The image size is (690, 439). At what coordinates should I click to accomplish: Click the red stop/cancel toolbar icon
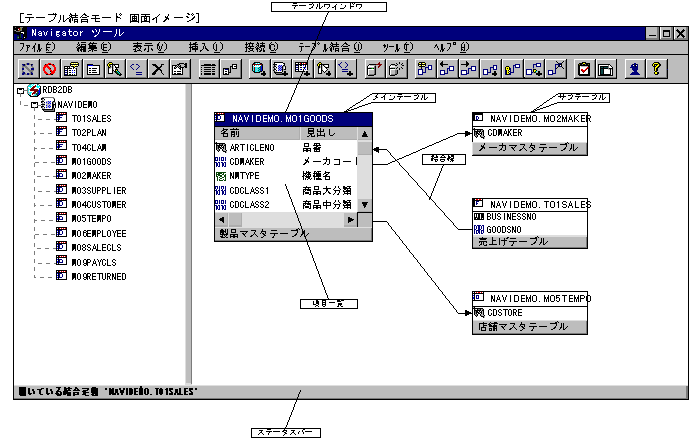tap(49, 69)
